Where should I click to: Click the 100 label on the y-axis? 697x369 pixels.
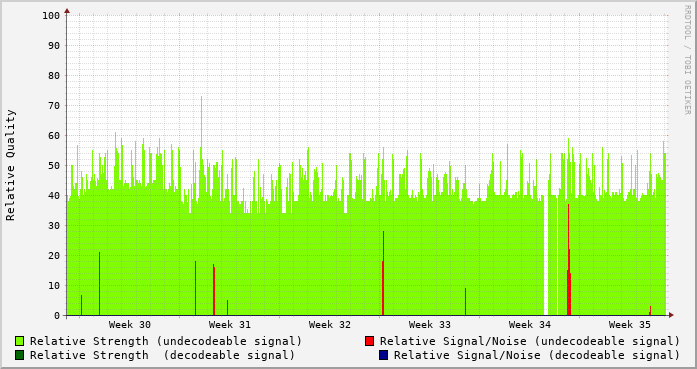click(51, 16)
